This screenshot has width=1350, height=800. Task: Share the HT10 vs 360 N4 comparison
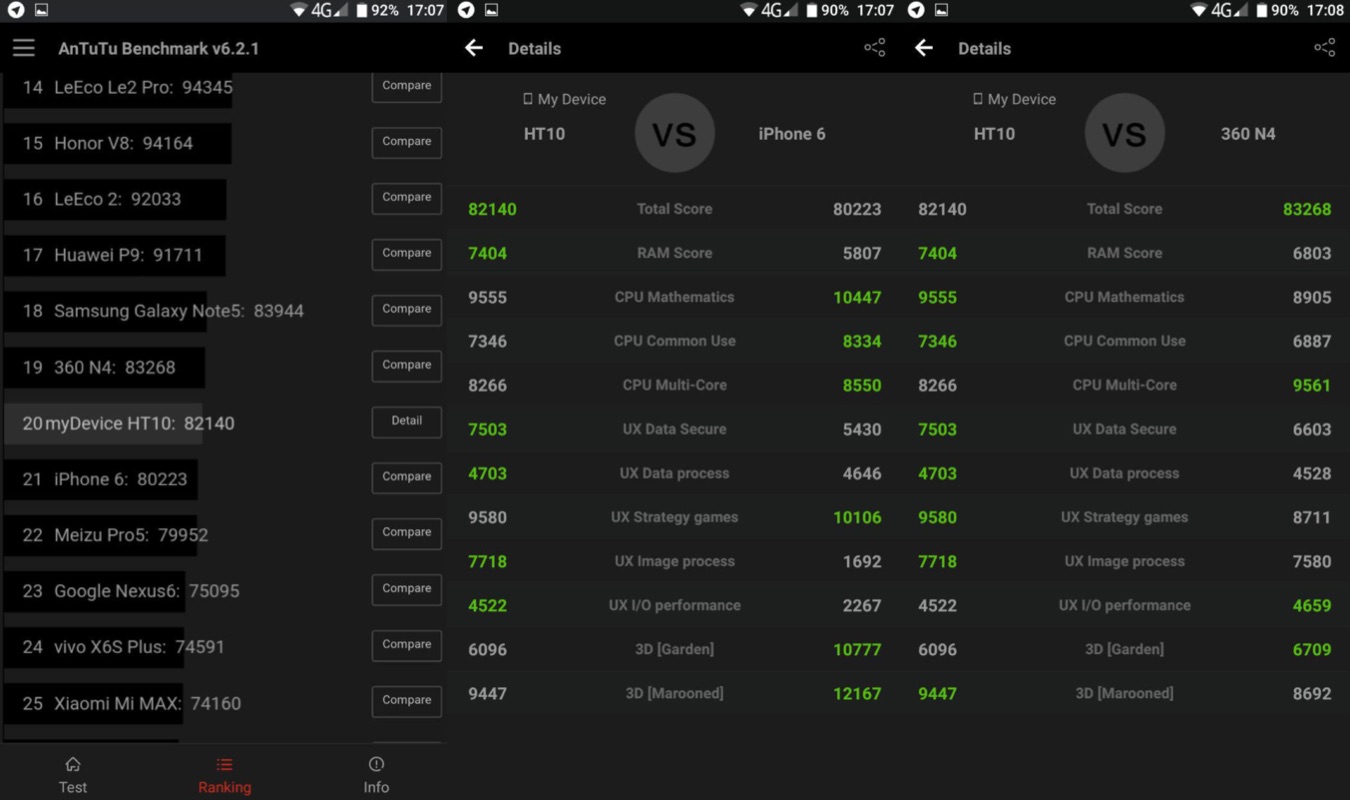1325,48
